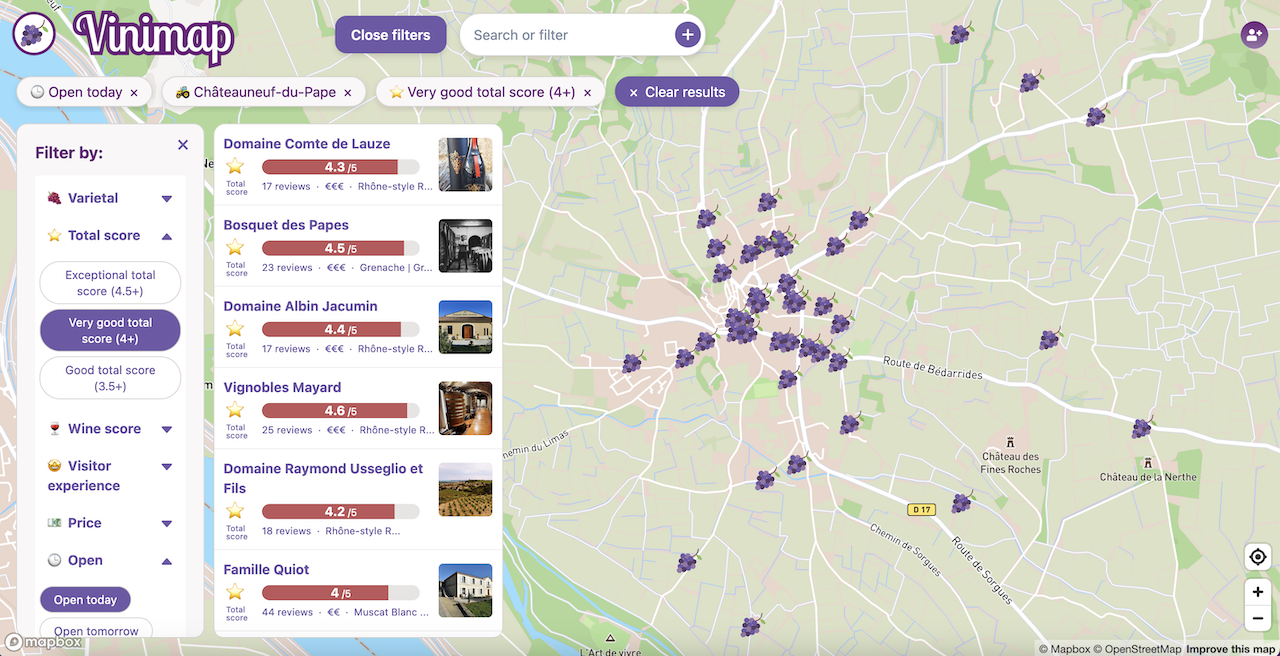Close the Filter by panel

coord(183,145)
